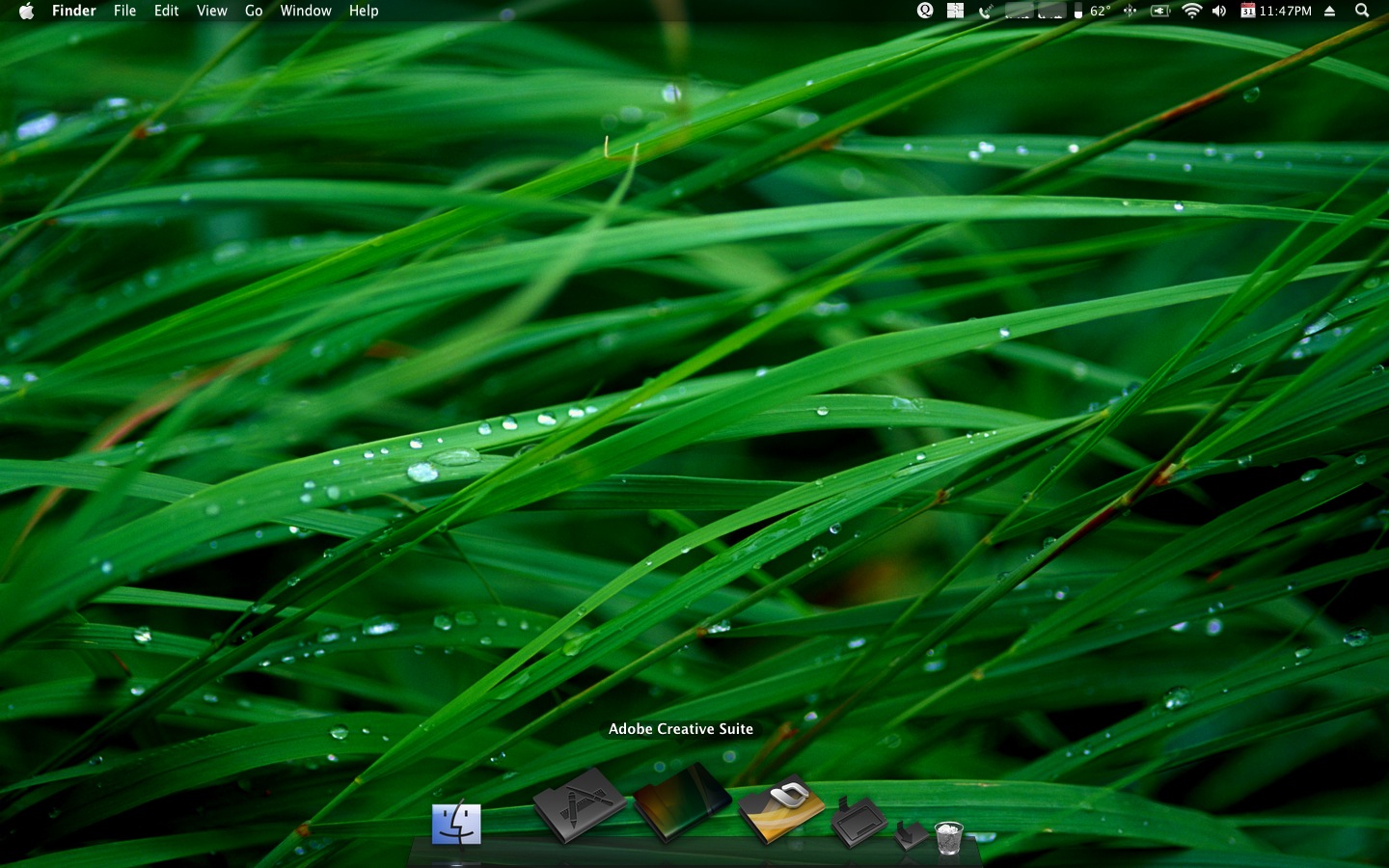Open the Window menu
Screen dimensions: 1389x868
306,11
